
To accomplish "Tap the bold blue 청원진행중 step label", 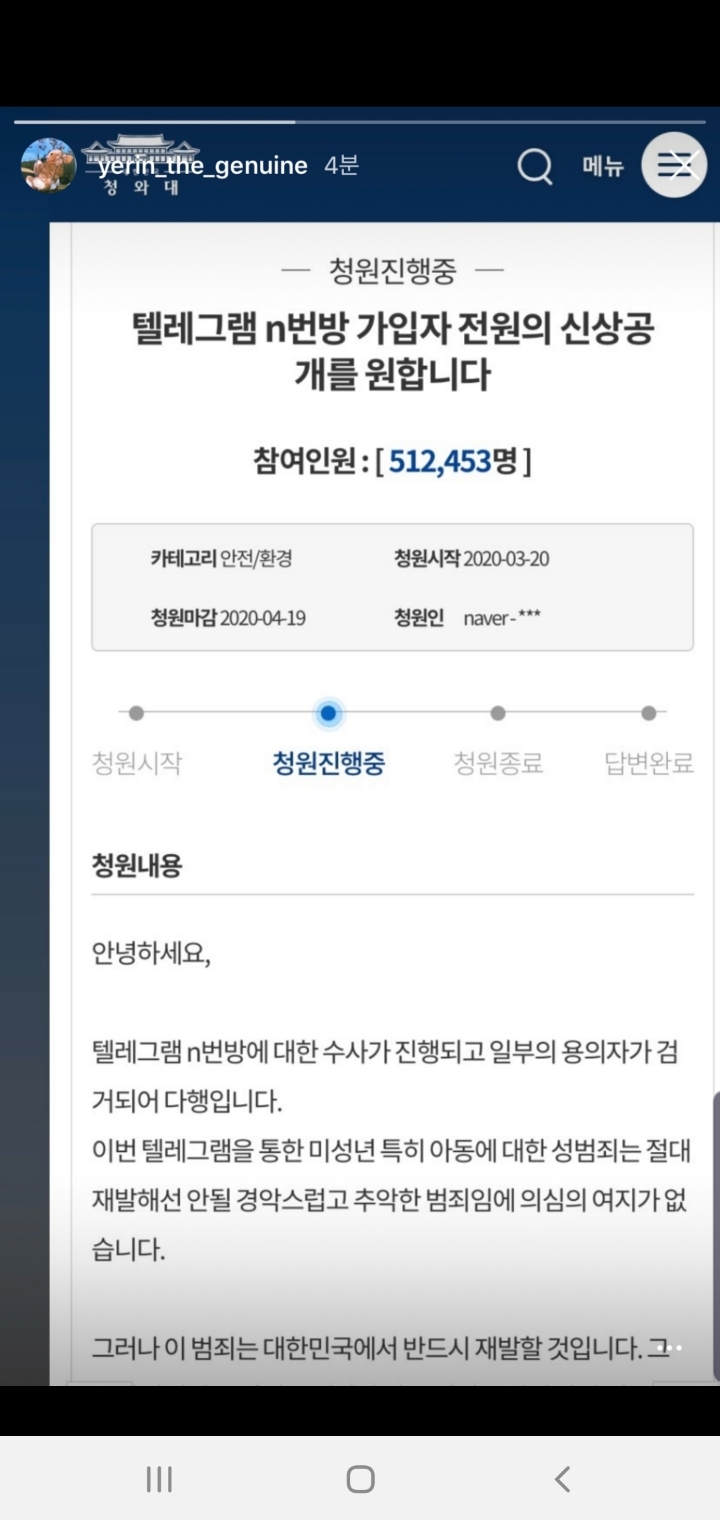I will tap(328, 764).
